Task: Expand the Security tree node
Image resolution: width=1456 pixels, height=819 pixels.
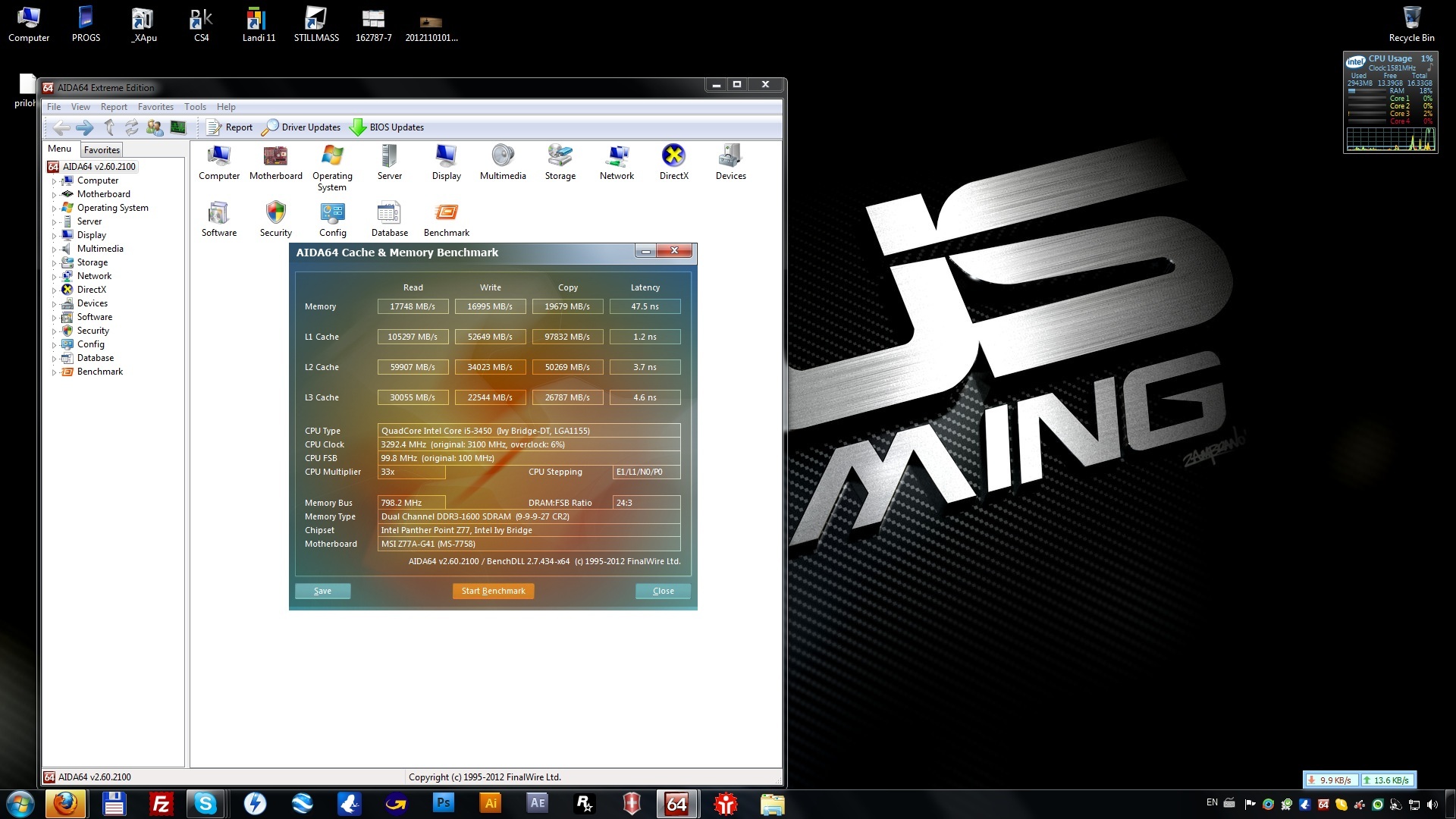Action: [x=54, y=331]
